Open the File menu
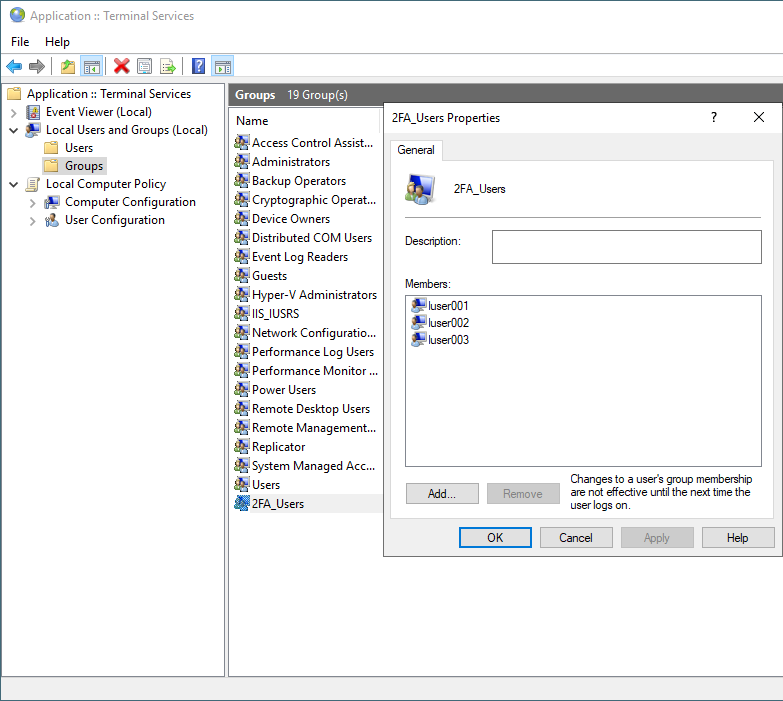 coord(20,42)
